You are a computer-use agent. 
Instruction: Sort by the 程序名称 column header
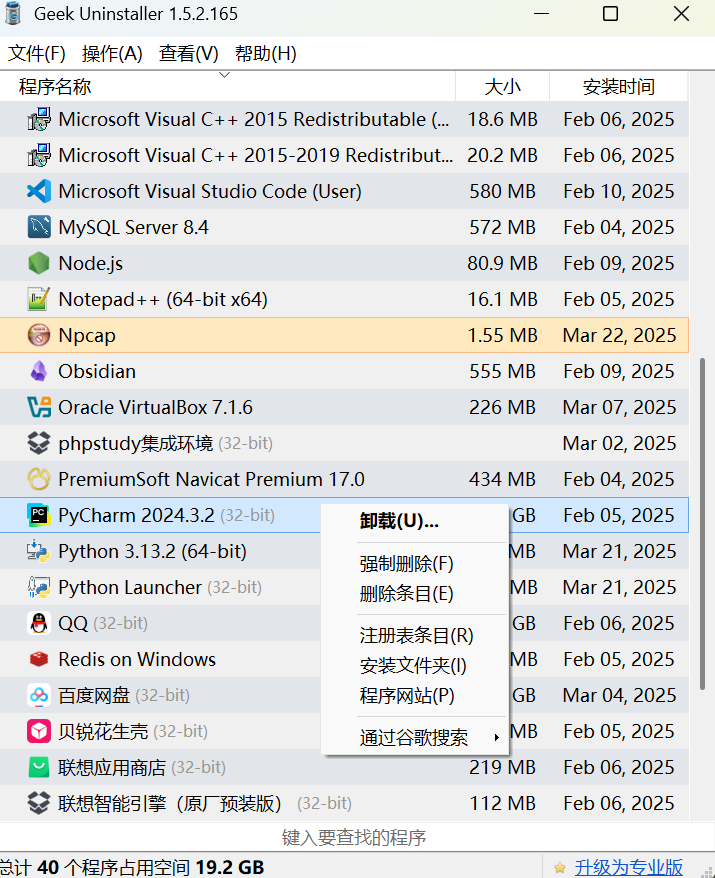click(x=227, y=86)
